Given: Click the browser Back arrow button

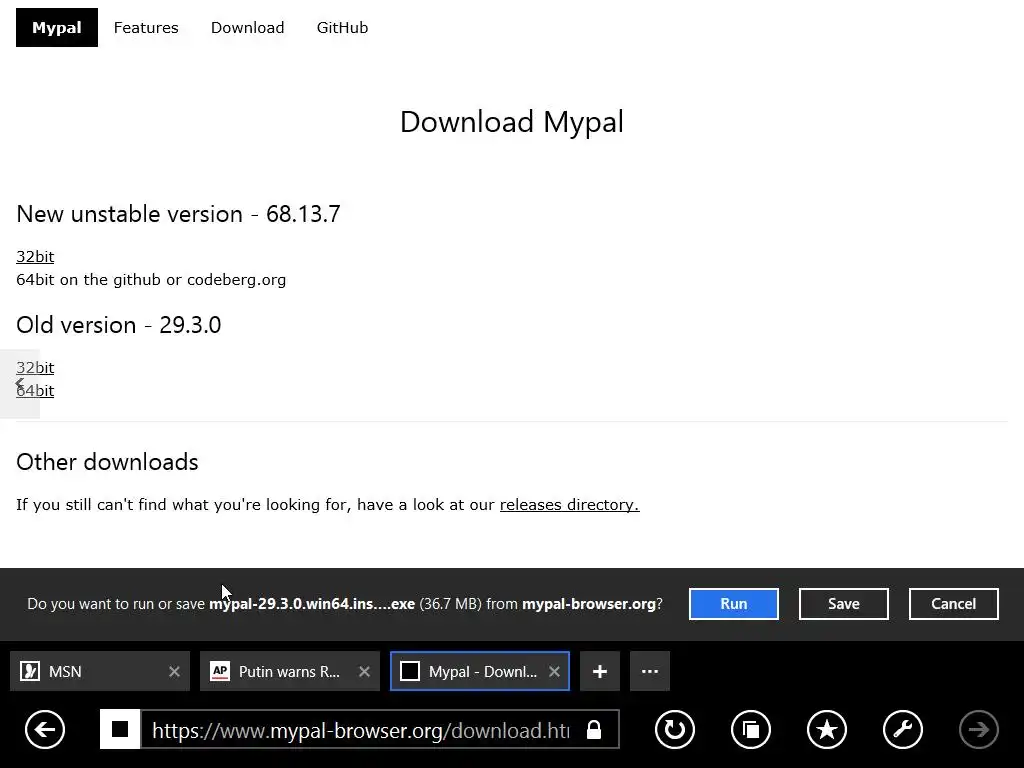Looking at the screenshot, I should (x=45, y=729).
